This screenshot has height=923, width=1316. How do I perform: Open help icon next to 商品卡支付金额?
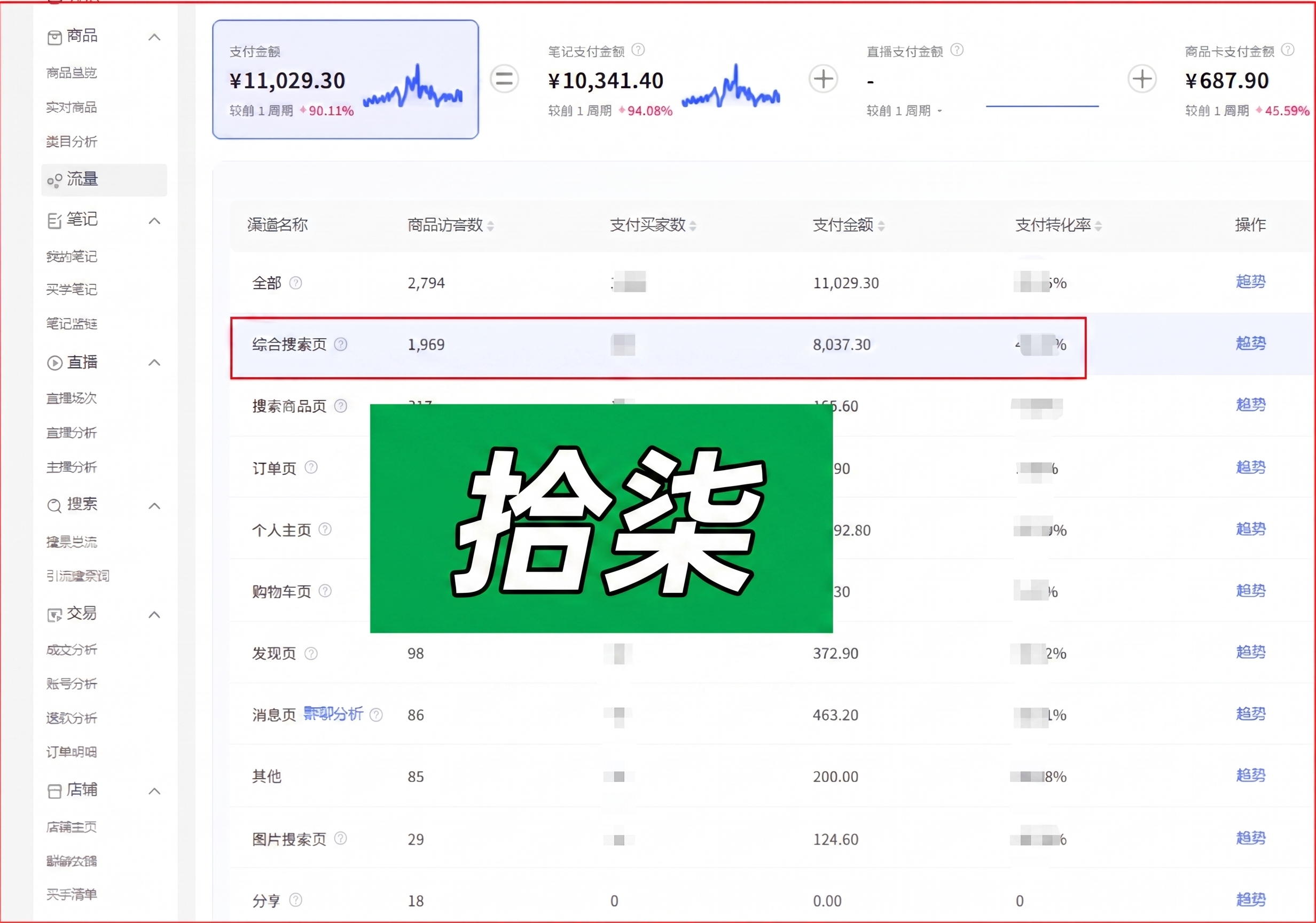point(1287,50)
